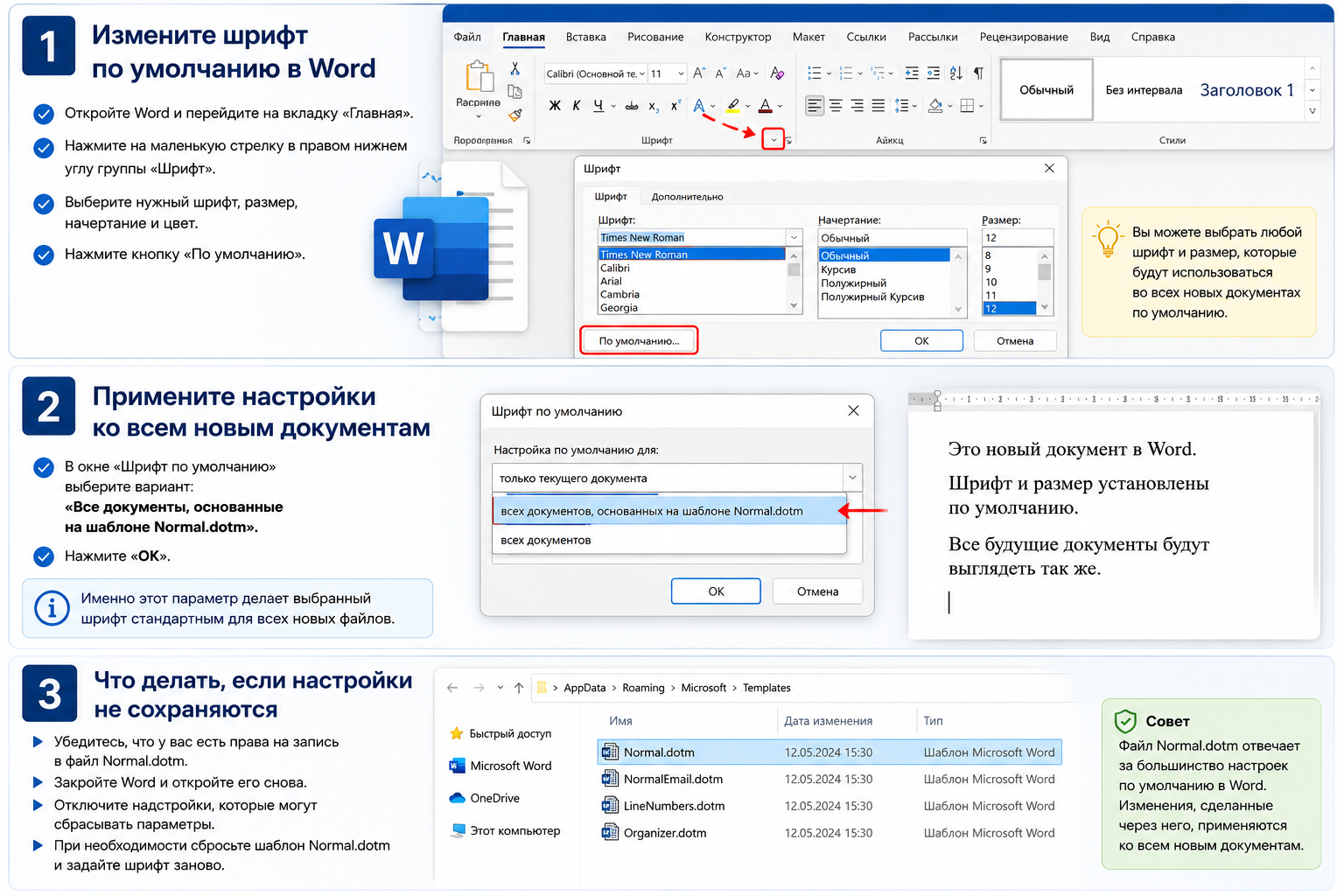Click the red font color button
This screenshot has width=1344, height=896.
point(766,106)
